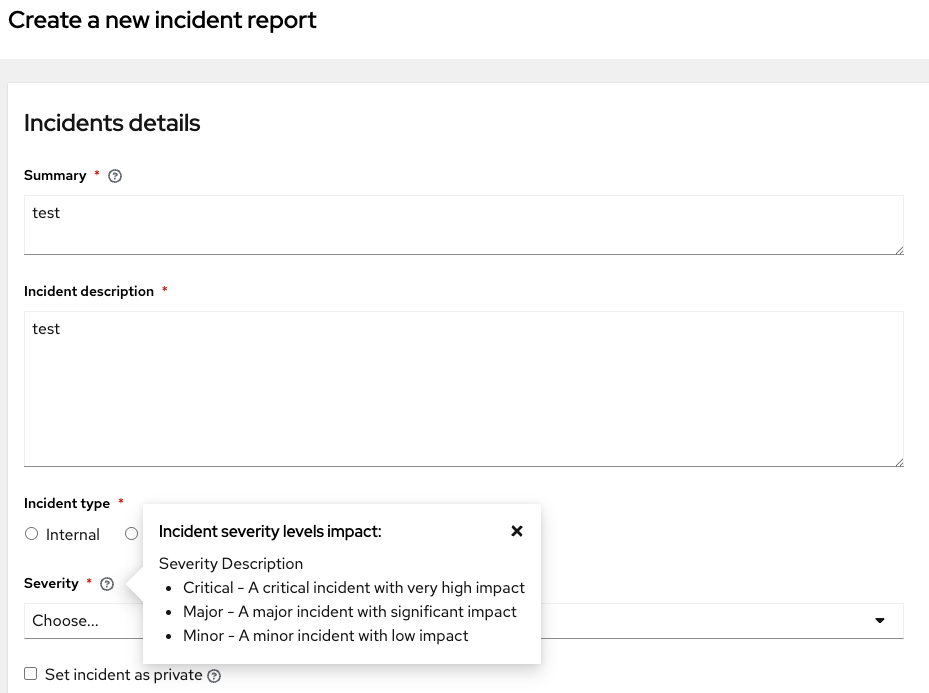
Task: Click the help icon next to Summary
Action: [115, 176]
